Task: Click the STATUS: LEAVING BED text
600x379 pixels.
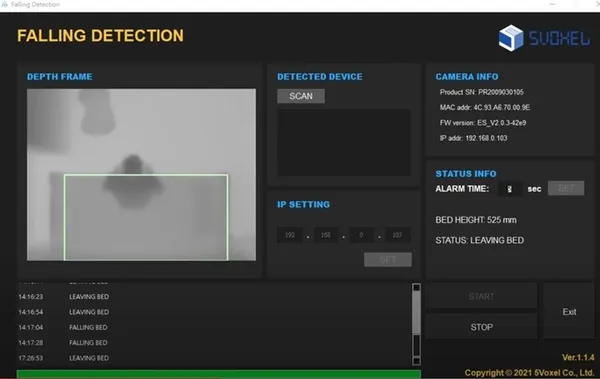Action: 479,240
